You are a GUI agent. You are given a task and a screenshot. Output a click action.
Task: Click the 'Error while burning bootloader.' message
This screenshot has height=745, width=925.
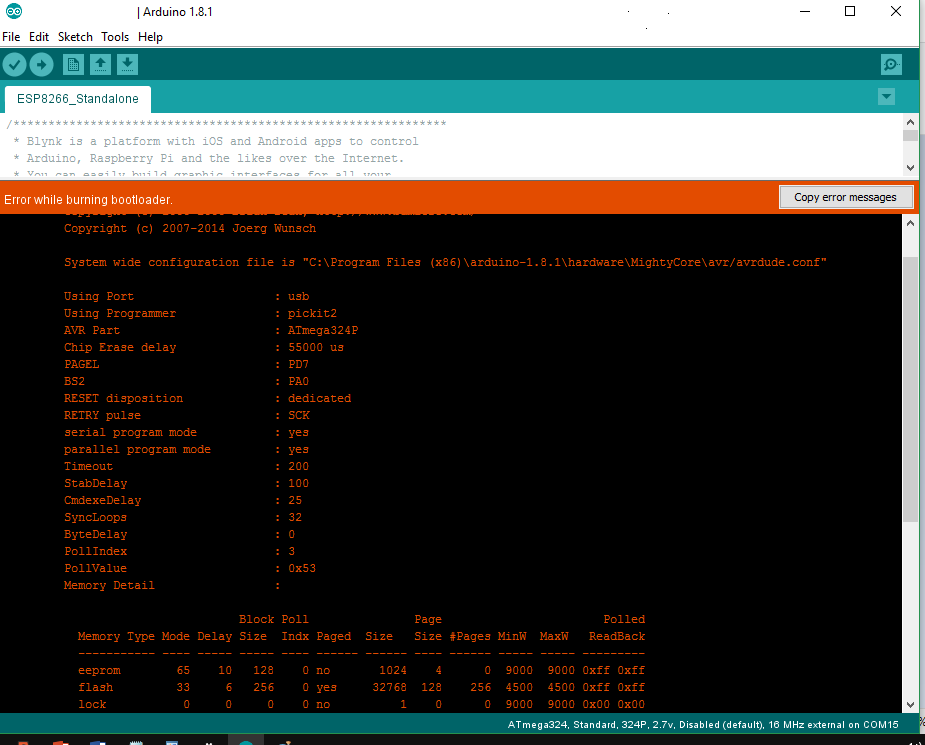[x=88, y=199]
